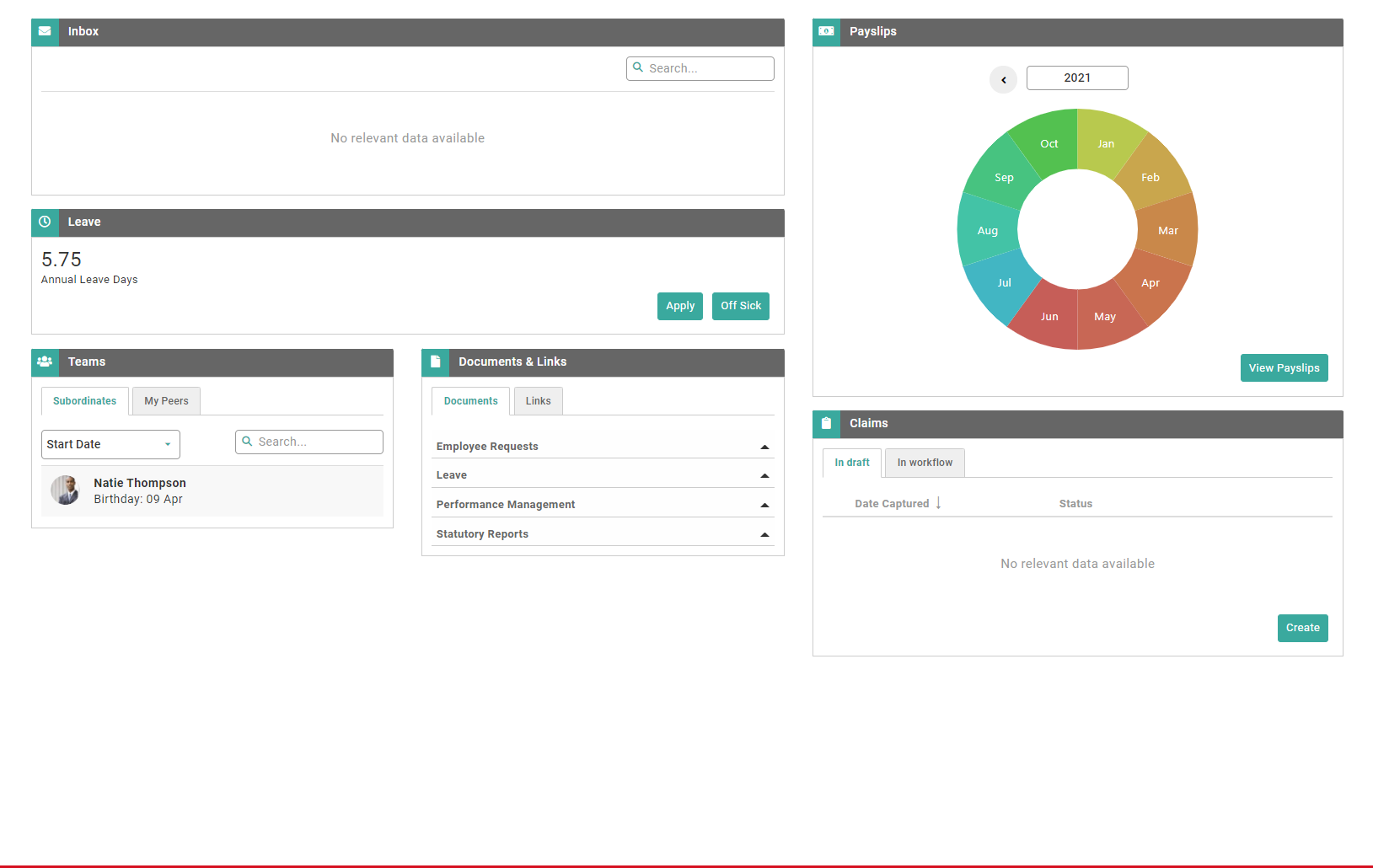Click the Leave clock icon

click(x=45, y=222)
